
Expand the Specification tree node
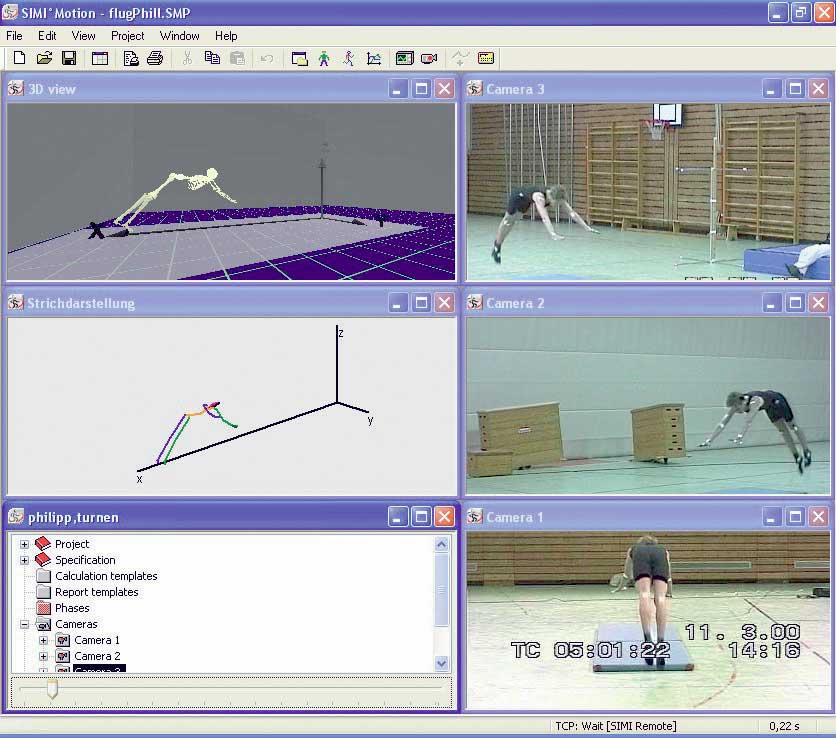[x=24, y=560]
